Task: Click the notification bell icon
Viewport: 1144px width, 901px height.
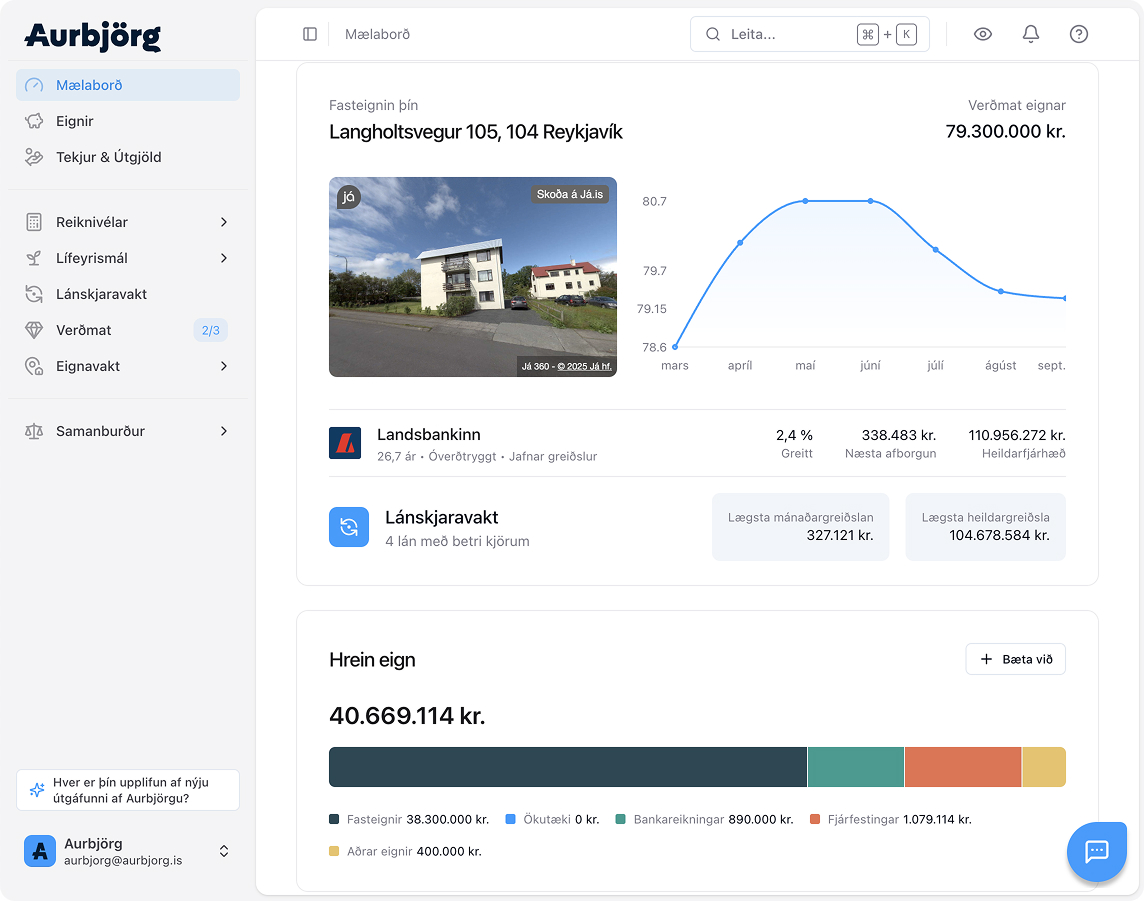Action: (x=1031, y=34)
